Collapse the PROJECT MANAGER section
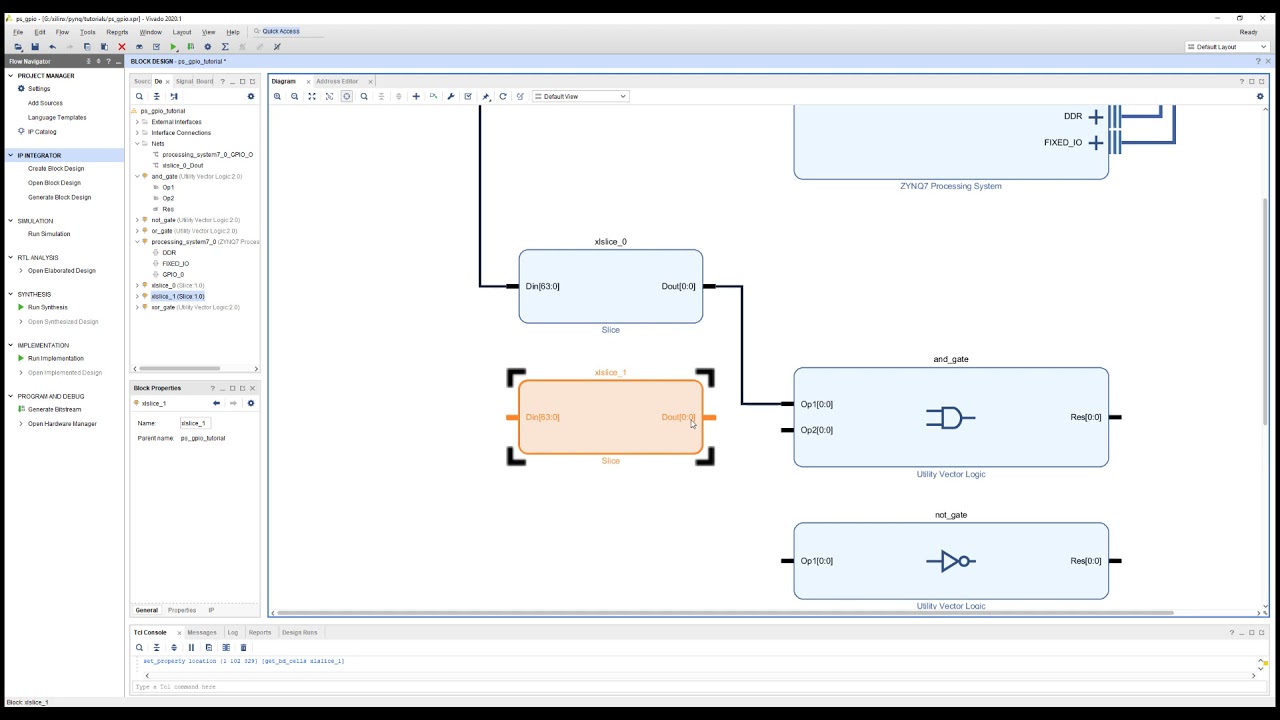 point(11,76)
